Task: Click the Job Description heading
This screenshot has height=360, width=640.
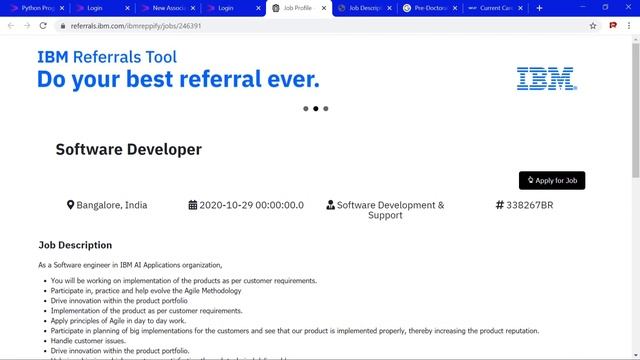Action: tap(75, 245)
